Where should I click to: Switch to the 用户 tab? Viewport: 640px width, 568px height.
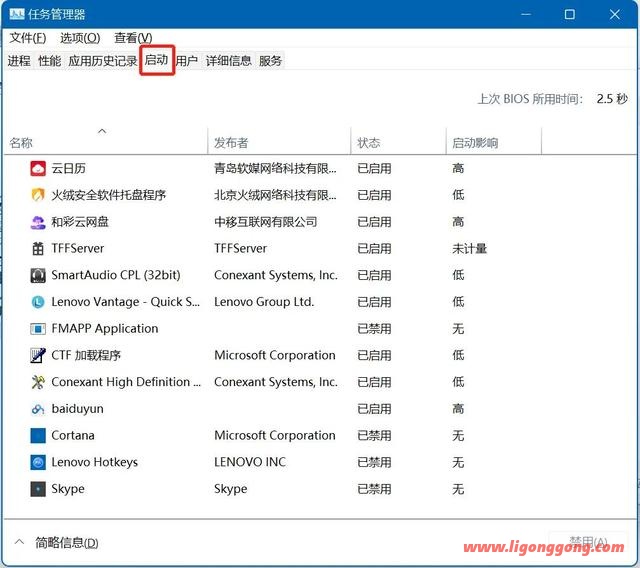187,61
